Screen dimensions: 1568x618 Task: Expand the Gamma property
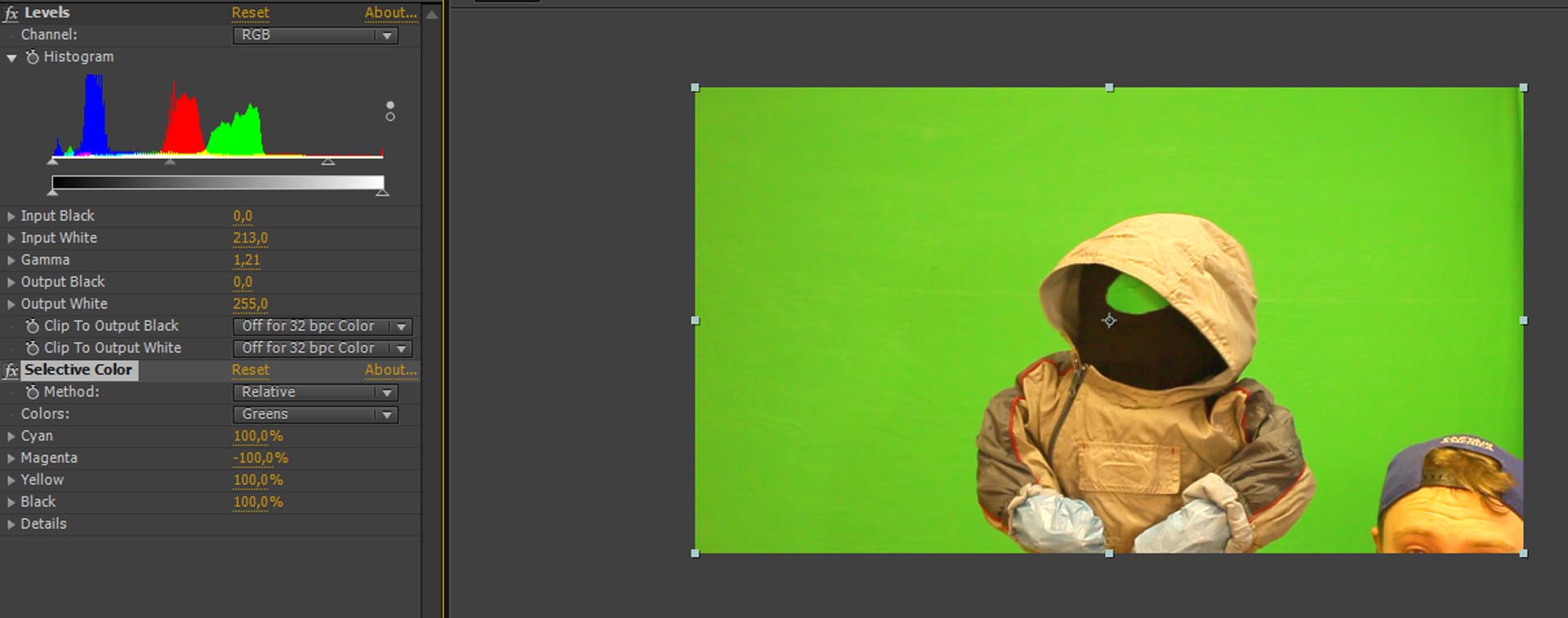point(11,260)
